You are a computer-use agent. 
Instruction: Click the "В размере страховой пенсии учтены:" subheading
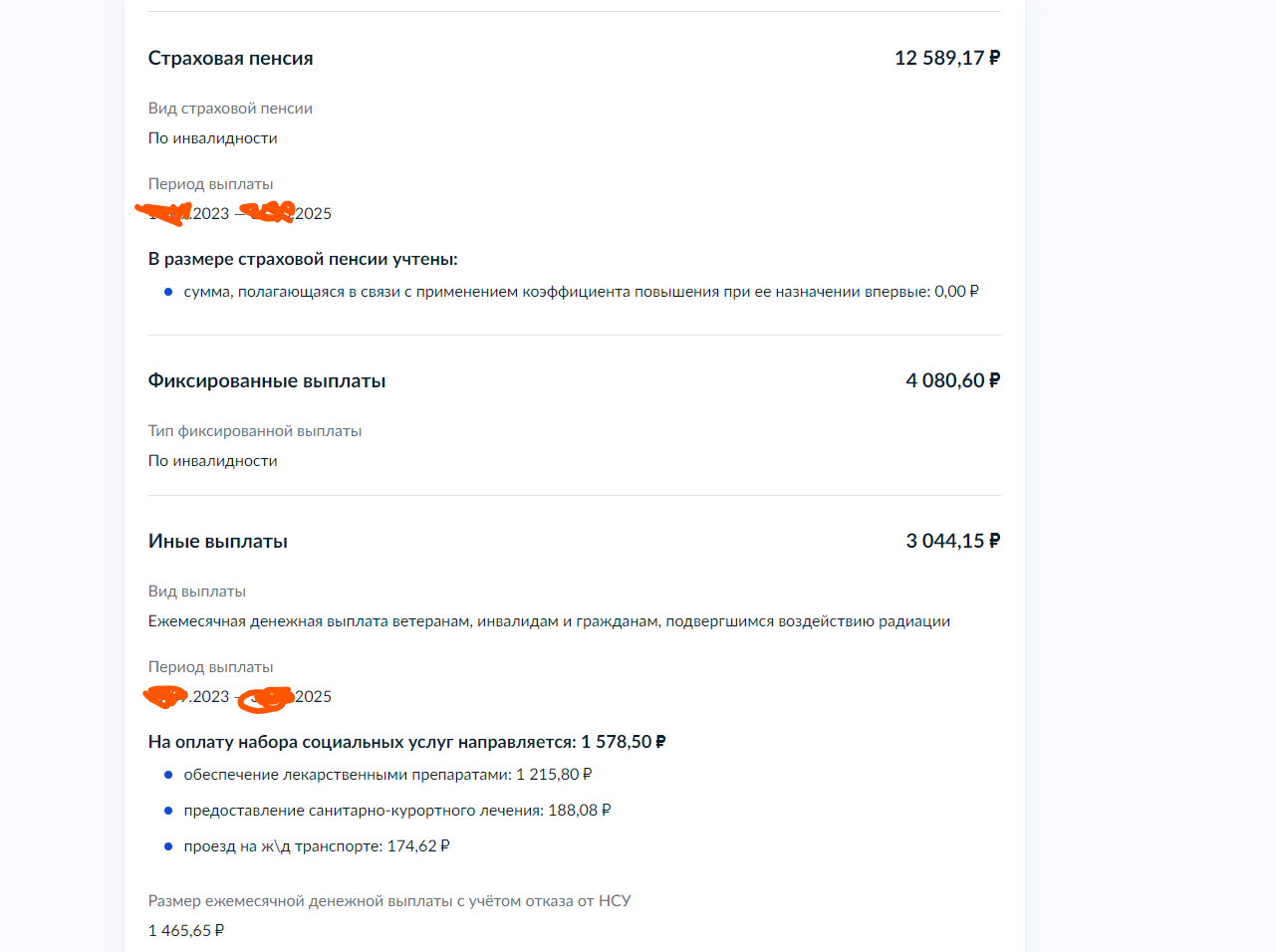[x=303, y=260]
